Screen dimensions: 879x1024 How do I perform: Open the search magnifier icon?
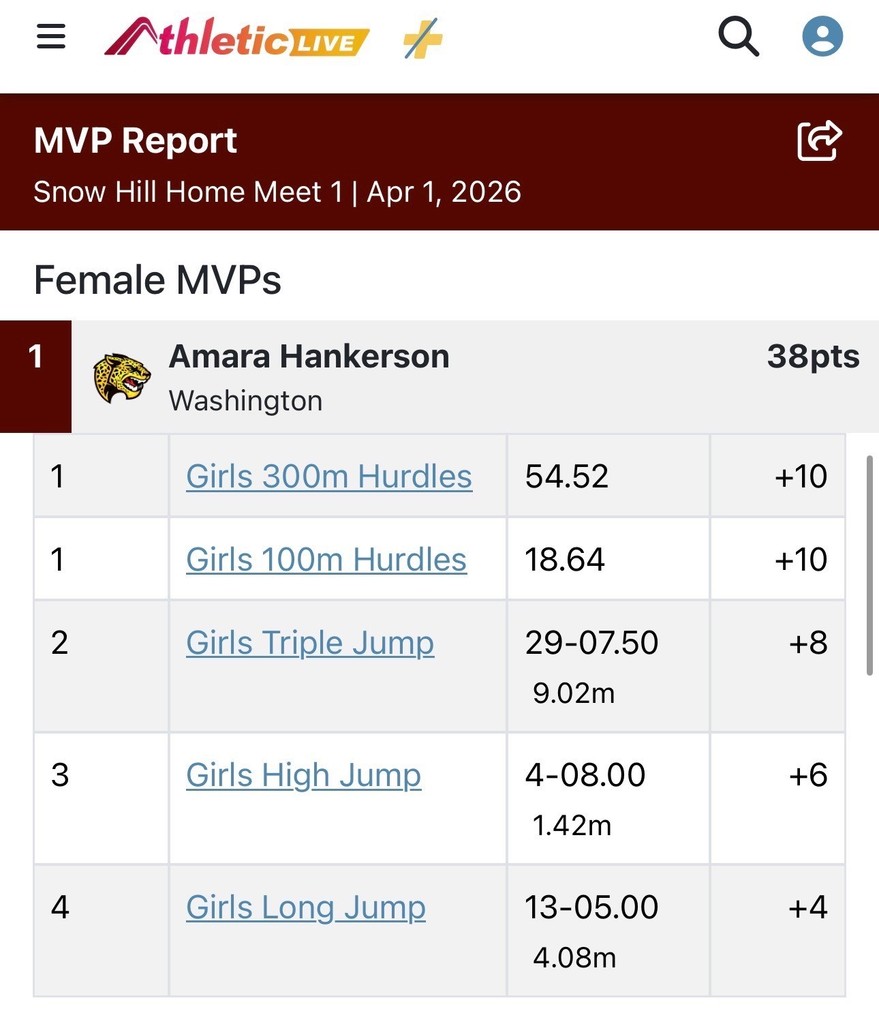(739, 38)
